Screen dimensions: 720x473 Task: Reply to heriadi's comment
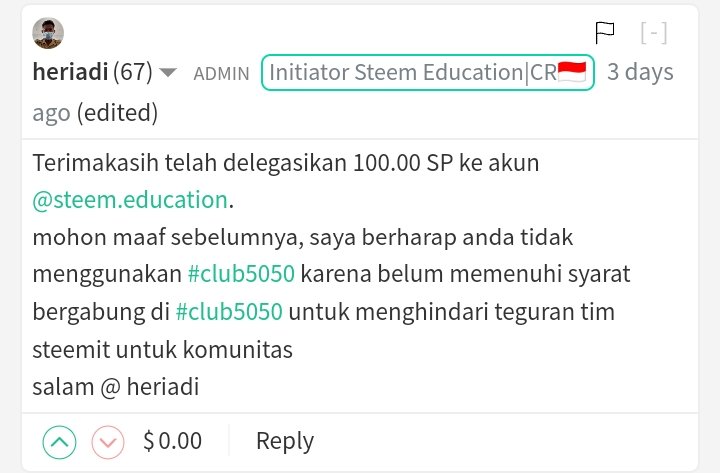tap(285, 441)
